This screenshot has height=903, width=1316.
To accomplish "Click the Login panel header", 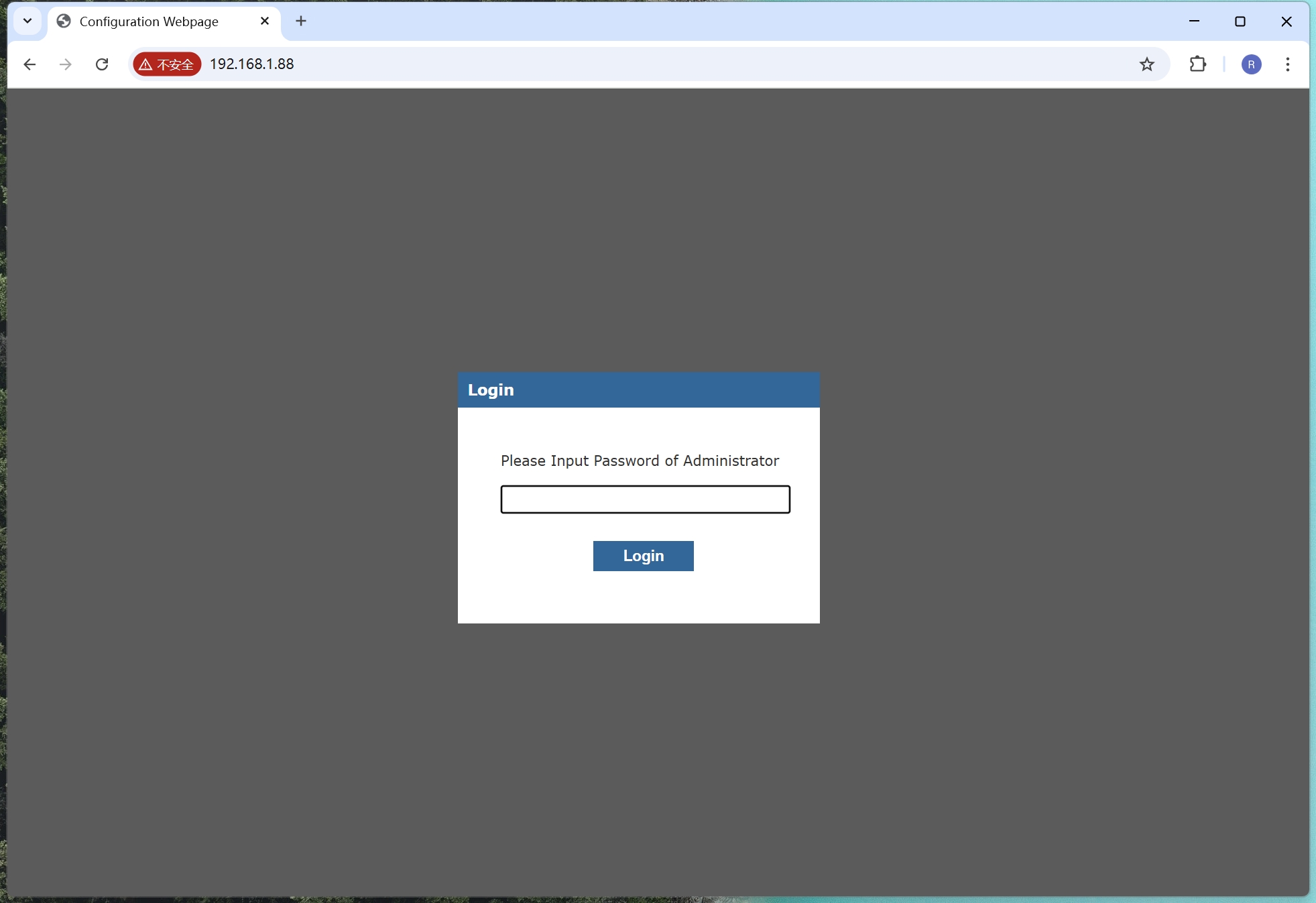I will [638, 390].
